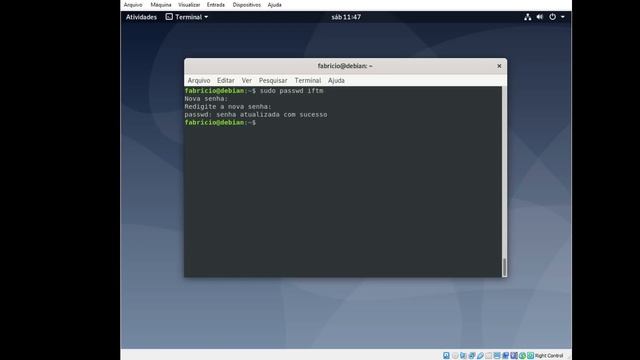
Task: Open the VirtualBox Arquivo menu
Action: pyautogui.click(x=133, y=5)
